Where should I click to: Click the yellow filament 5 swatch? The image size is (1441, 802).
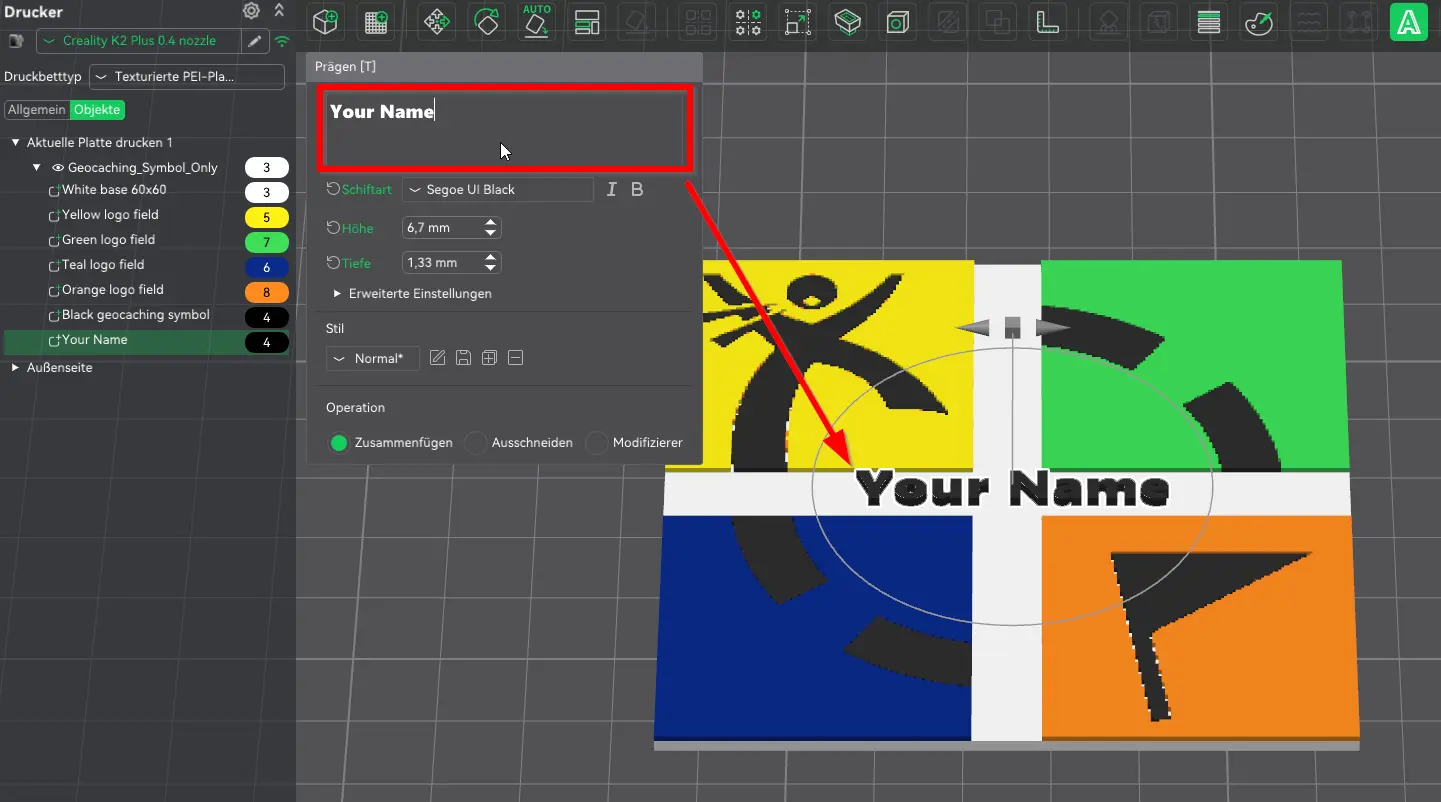pyautogui.click(x=267, y=217)
